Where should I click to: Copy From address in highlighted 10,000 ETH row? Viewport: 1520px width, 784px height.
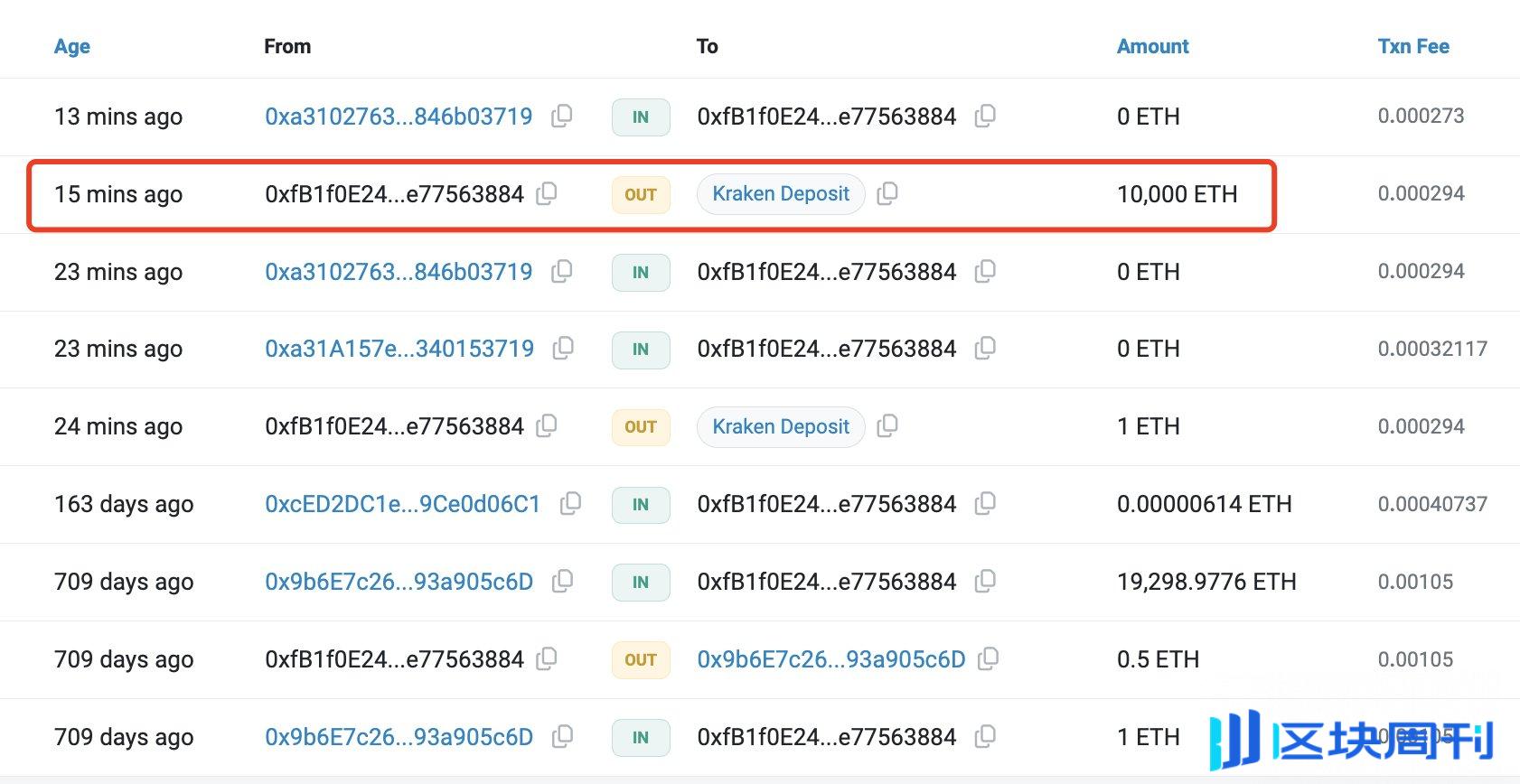[547, 193]
